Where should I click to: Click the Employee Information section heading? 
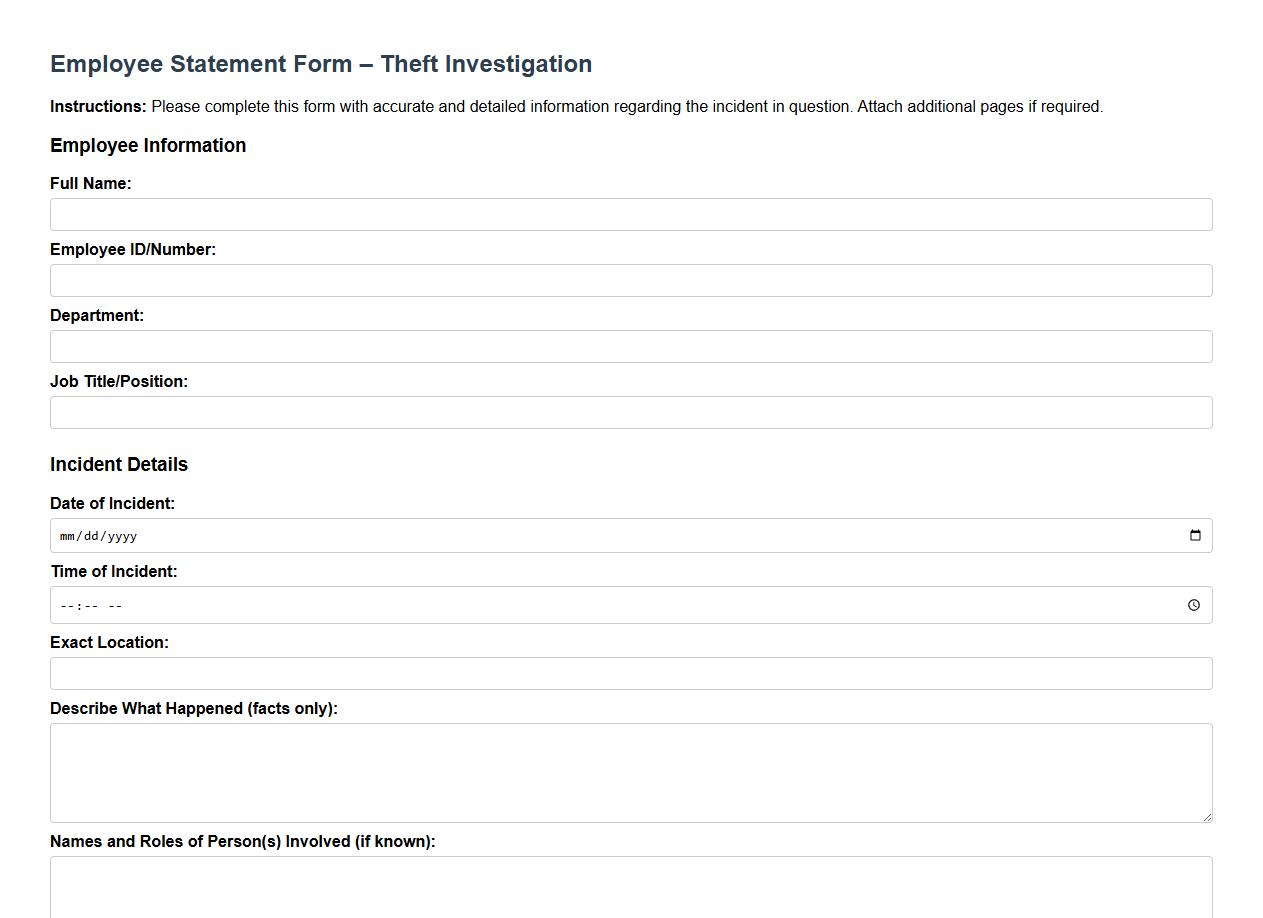[148, 145]
